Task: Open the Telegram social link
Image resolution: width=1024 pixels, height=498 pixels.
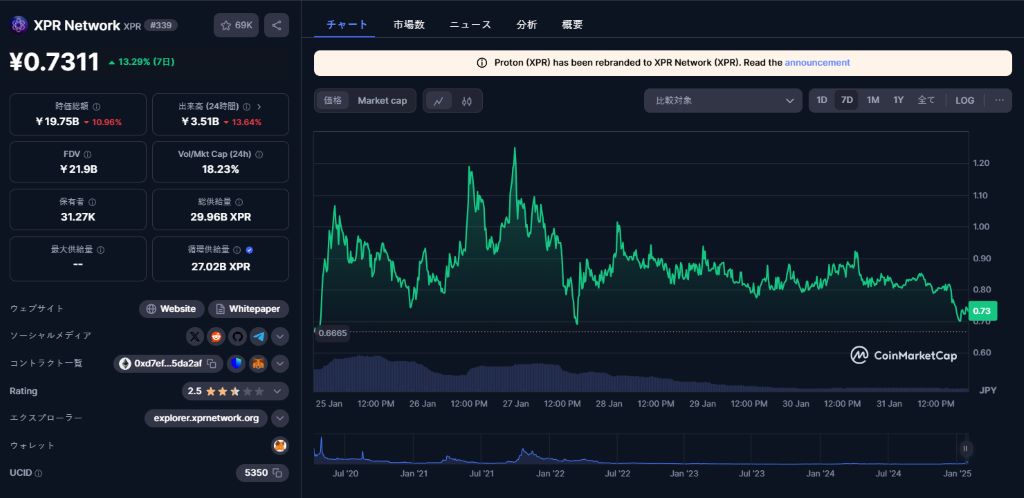Action: pos(258,337)
